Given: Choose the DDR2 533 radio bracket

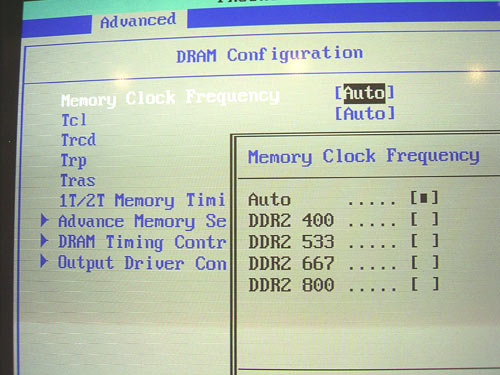Looking at the screenshot, I should pyautogui.click(x=424, y=241).
